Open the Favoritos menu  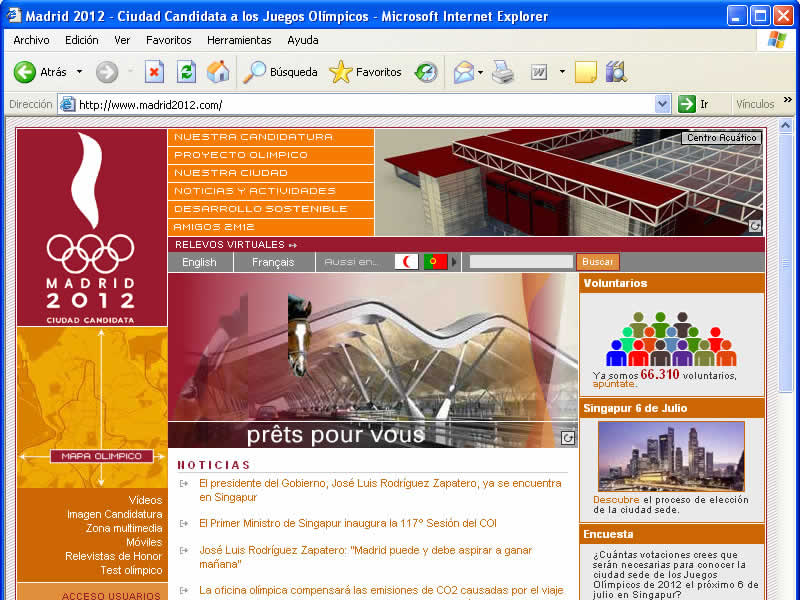coord(168,40)
